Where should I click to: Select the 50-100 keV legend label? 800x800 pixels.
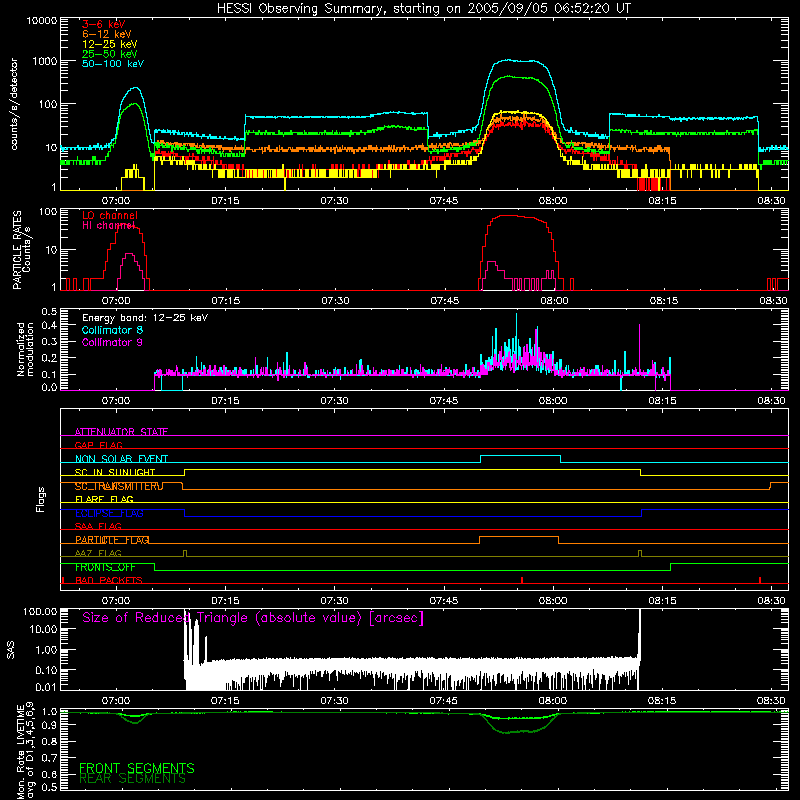[113, 64]
